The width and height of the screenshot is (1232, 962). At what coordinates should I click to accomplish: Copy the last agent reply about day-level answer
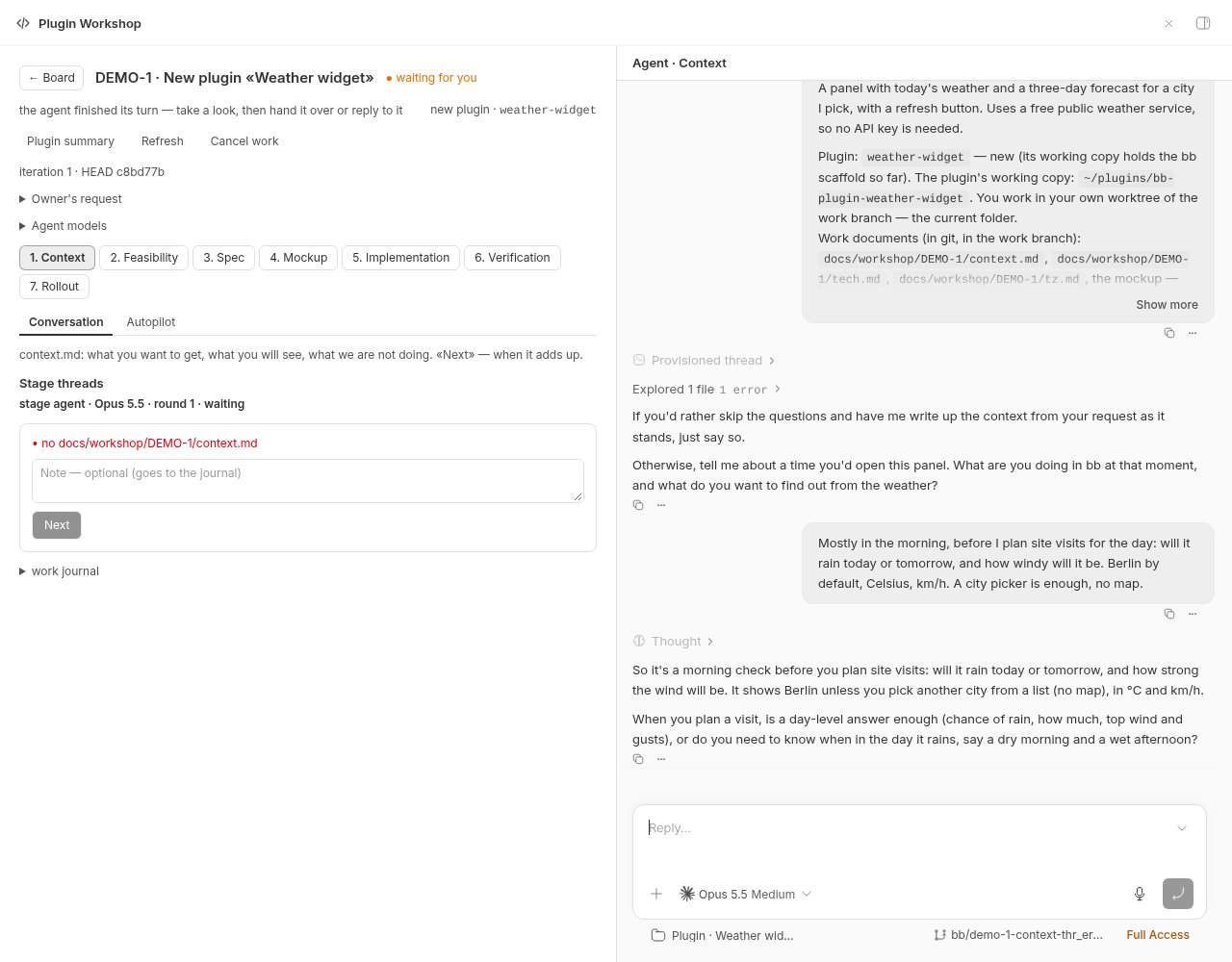[x=638, y=759]
